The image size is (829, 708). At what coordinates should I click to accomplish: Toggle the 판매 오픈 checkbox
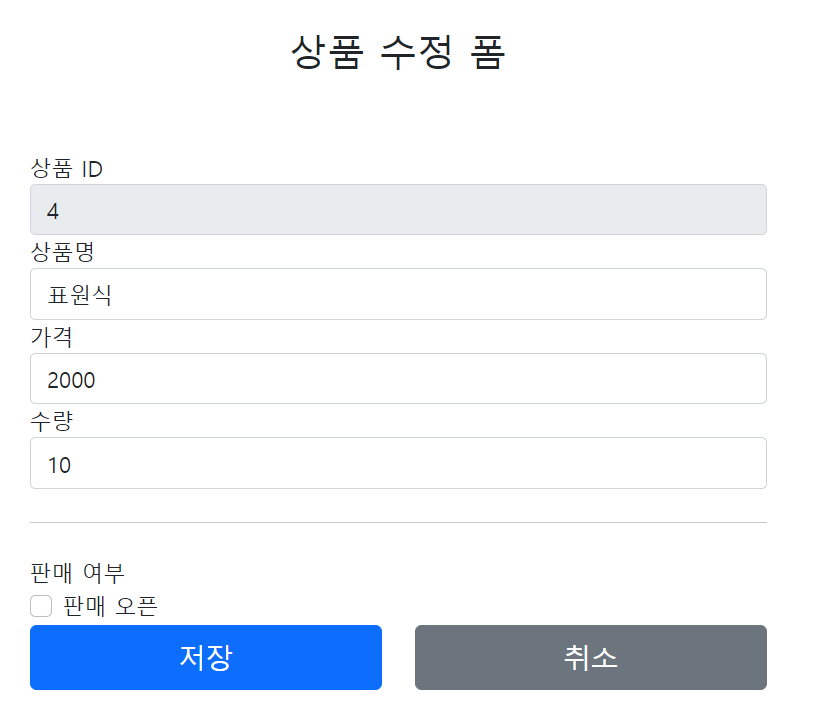point(41,606)
